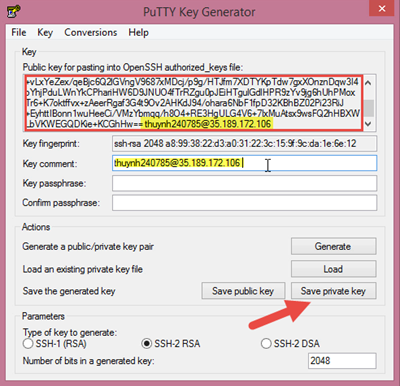Click the Key fingerprint field
Screen dimensions: 400x386
[x=244, y=144]
